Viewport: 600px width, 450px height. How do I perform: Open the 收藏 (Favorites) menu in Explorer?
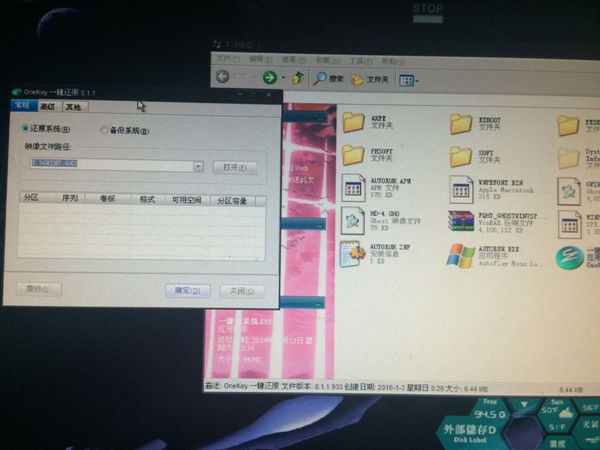[328, 60]
